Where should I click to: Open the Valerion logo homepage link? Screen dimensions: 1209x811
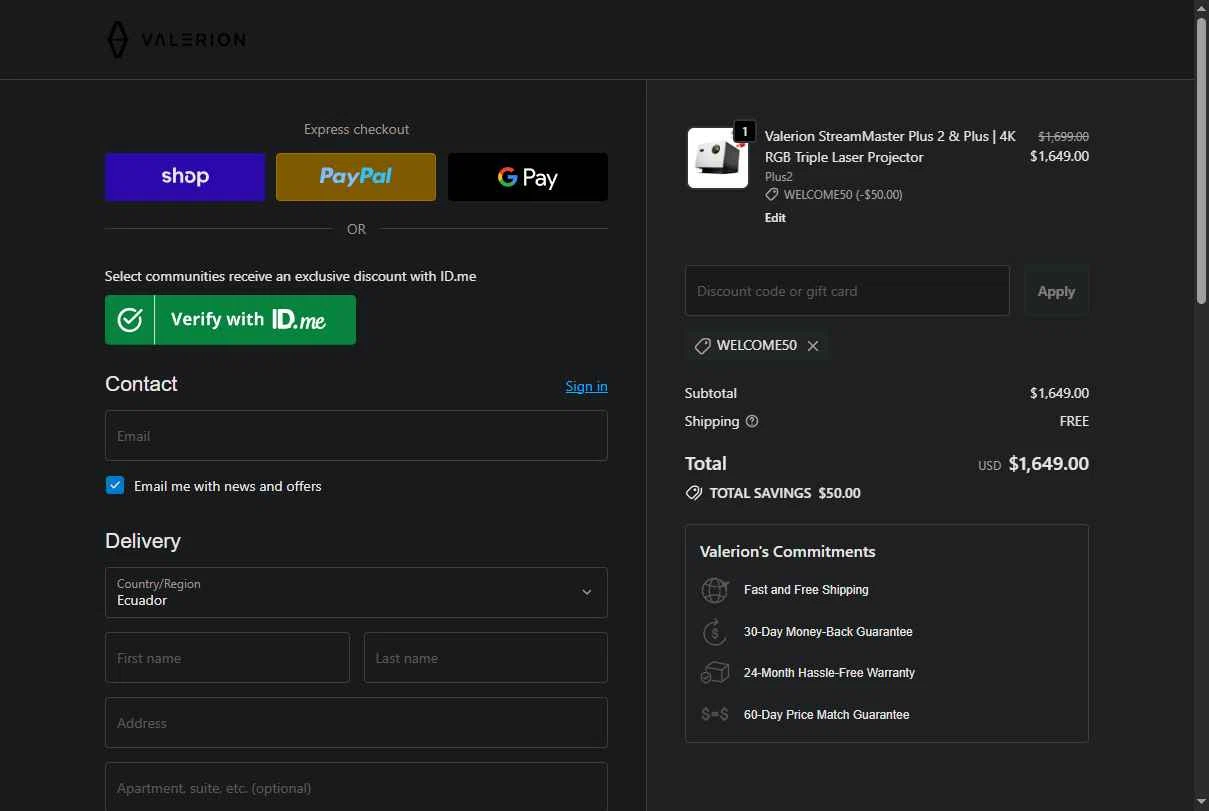176,40
